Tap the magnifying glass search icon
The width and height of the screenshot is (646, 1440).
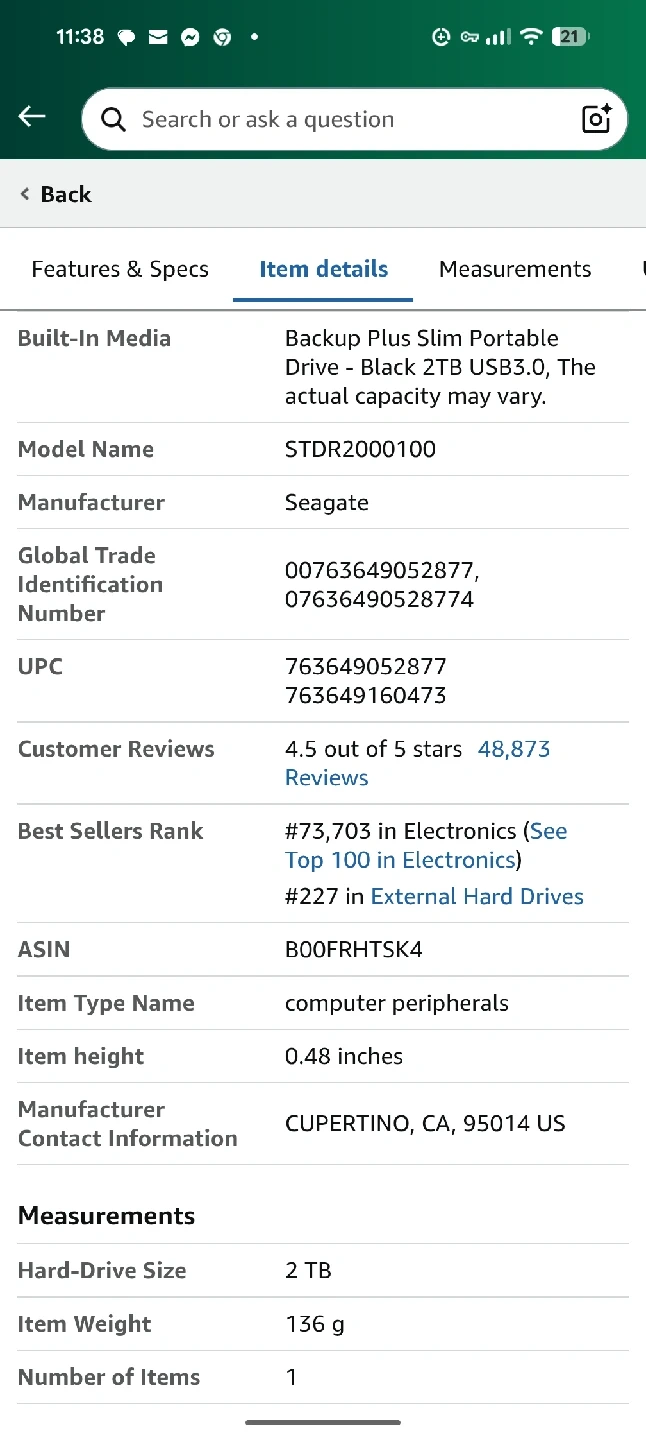[x=114, y=120]
